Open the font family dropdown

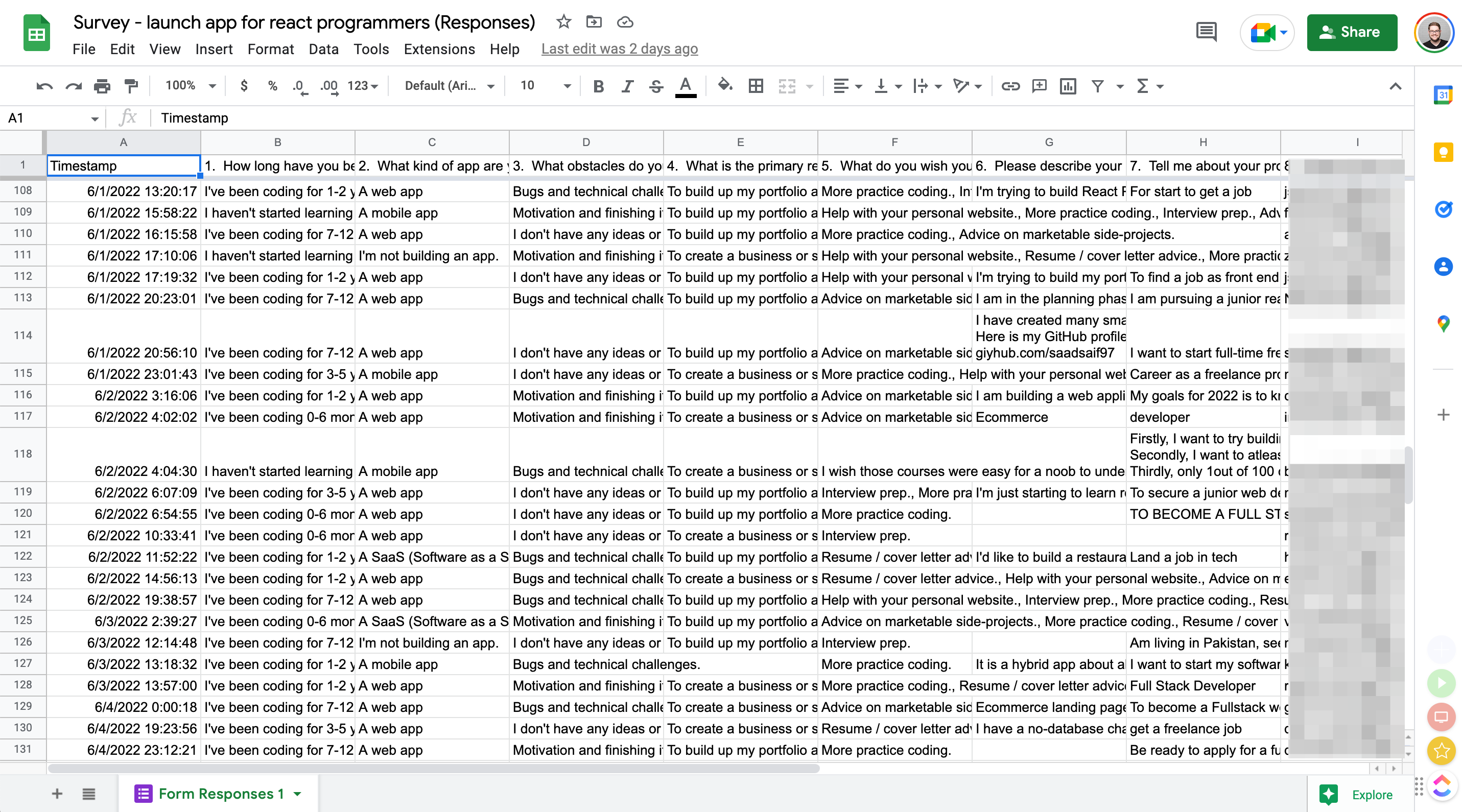coord(449,86)
